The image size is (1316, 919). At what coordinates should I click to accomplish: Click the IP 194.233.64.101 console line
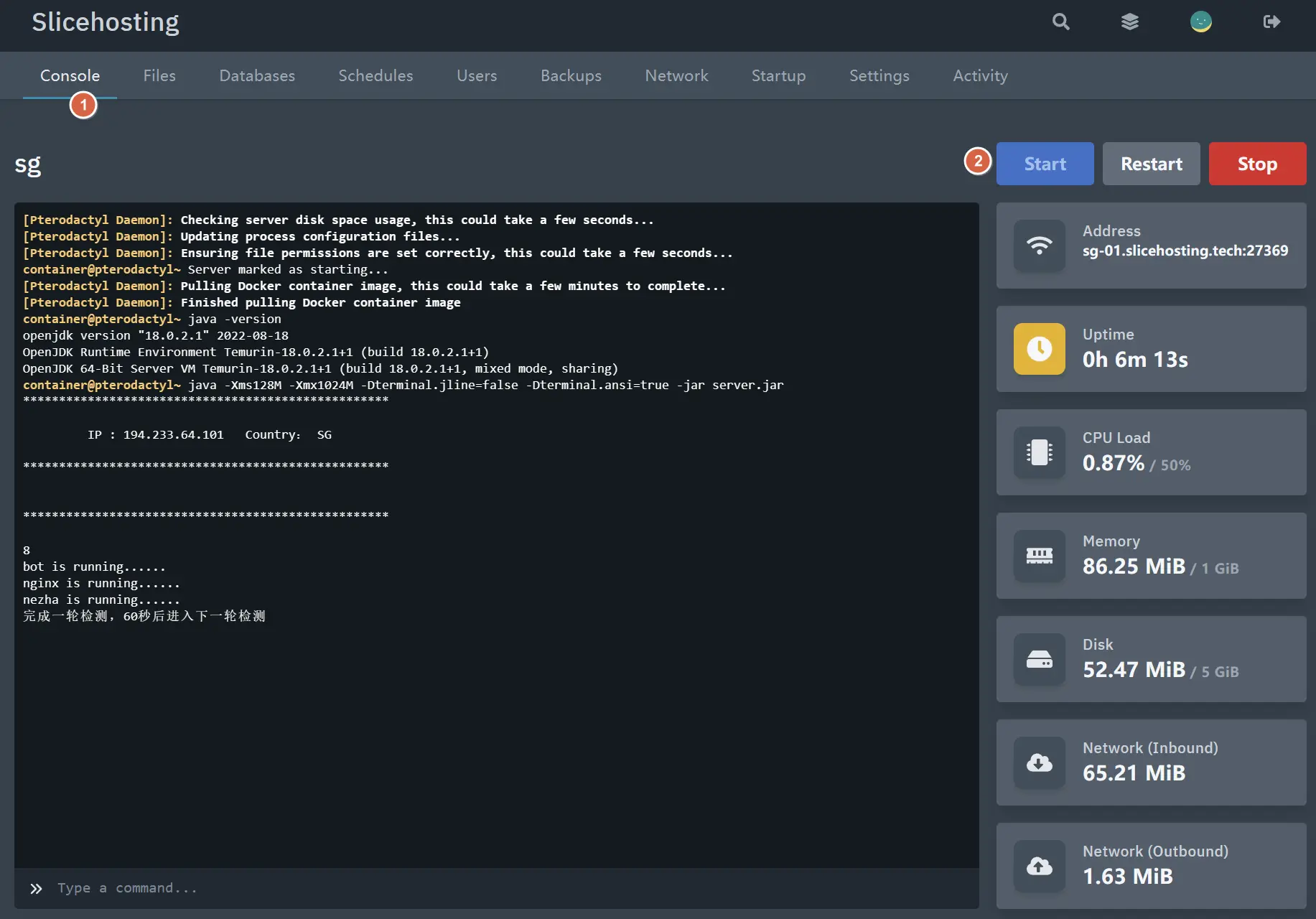tap(209, 434)
